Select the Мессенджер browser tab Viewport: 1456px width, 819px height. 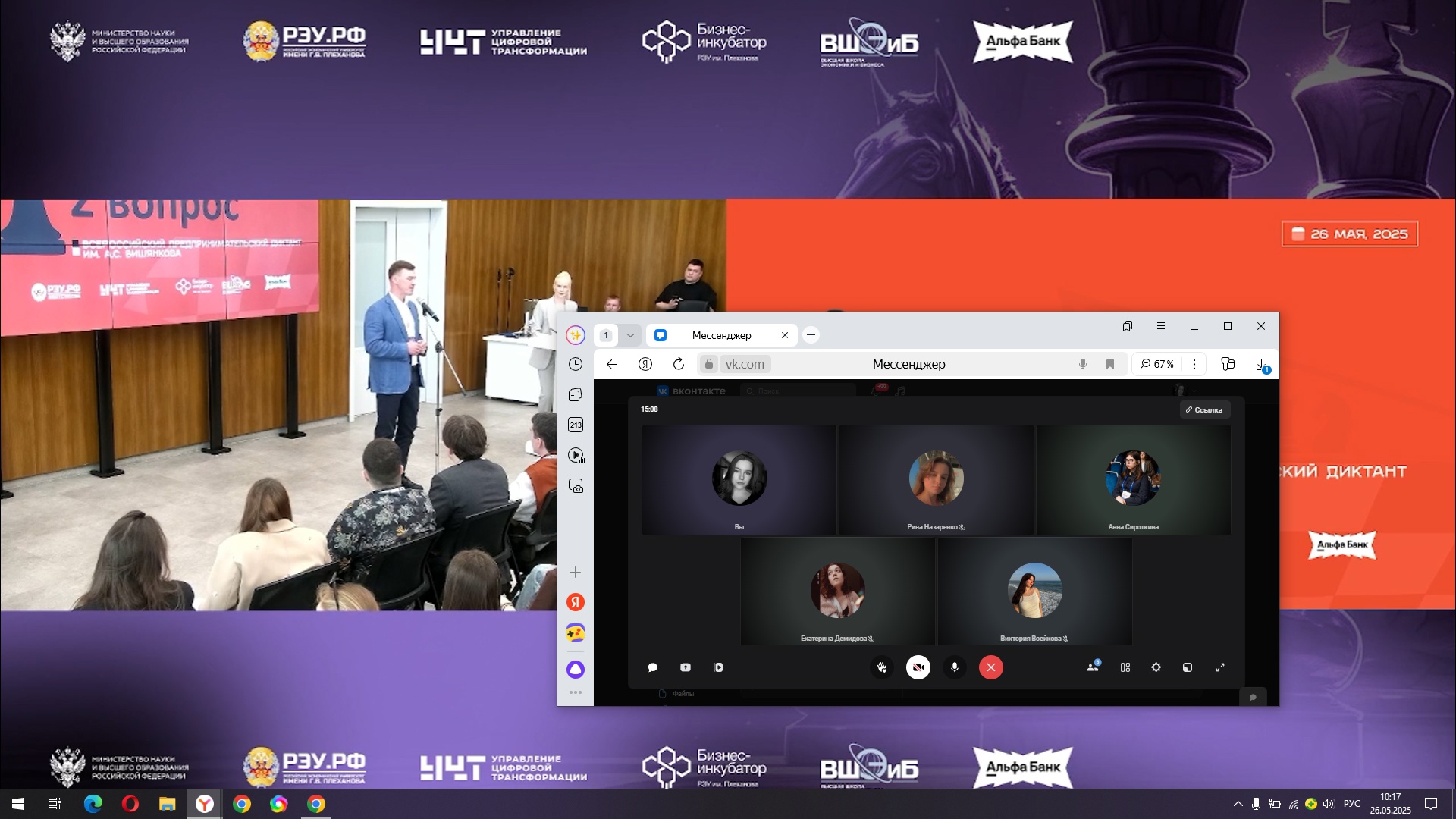click(x=721, y=335)
